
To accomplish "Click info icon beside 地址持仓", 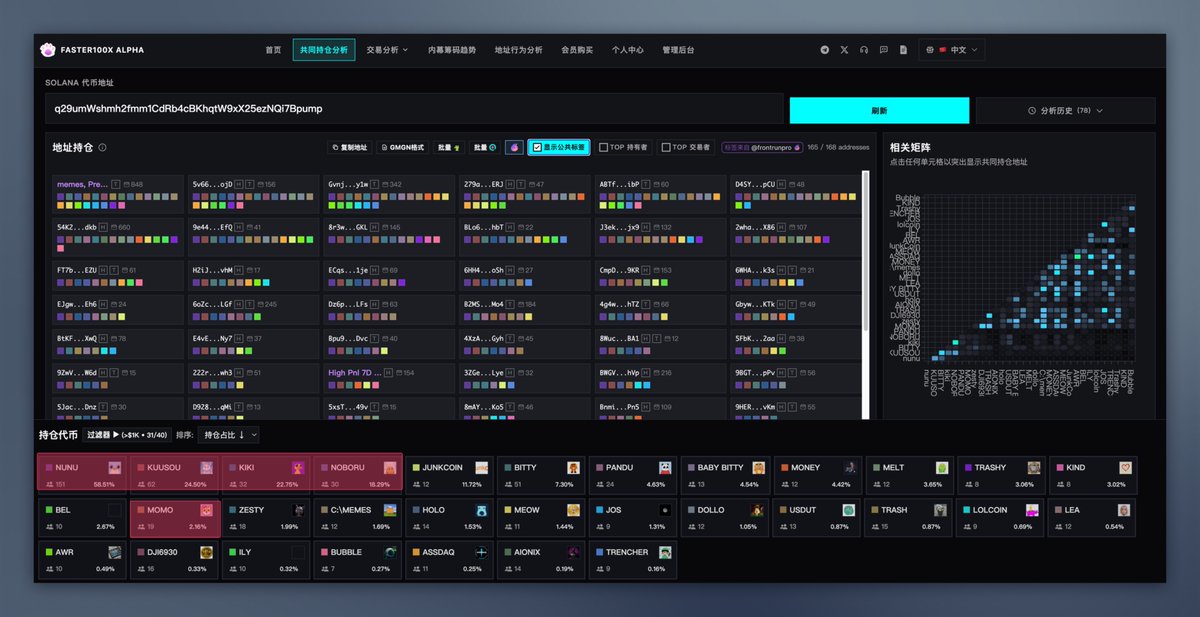I will point(102,147).
